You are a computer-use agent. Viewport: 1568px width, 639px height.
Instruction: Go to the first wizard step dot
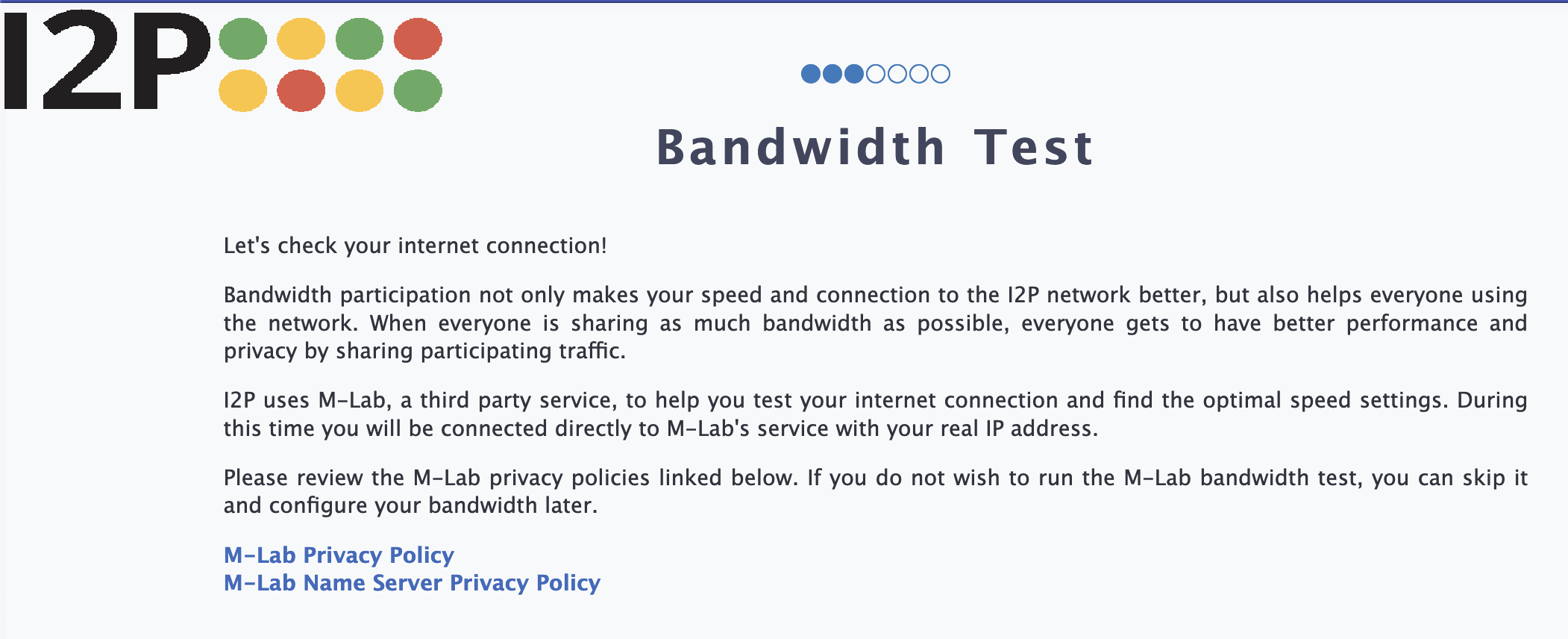pyautogui.click(x=811, y=74)
